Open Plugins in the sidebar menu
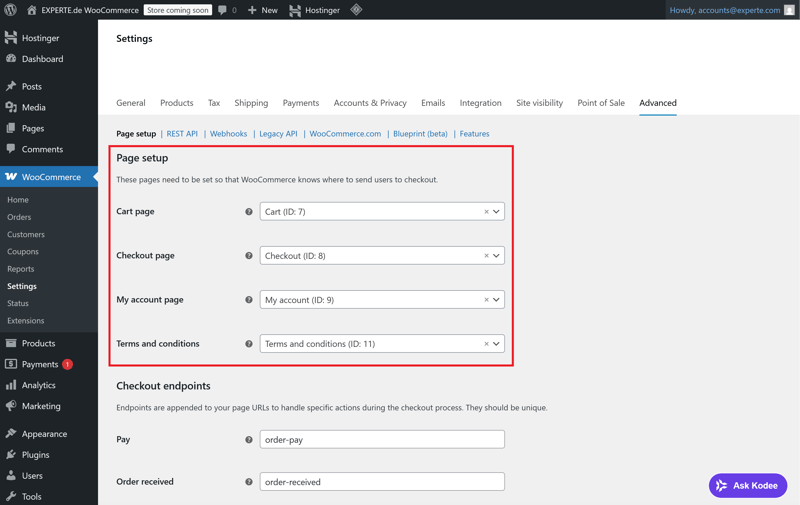 pos(35,455)
